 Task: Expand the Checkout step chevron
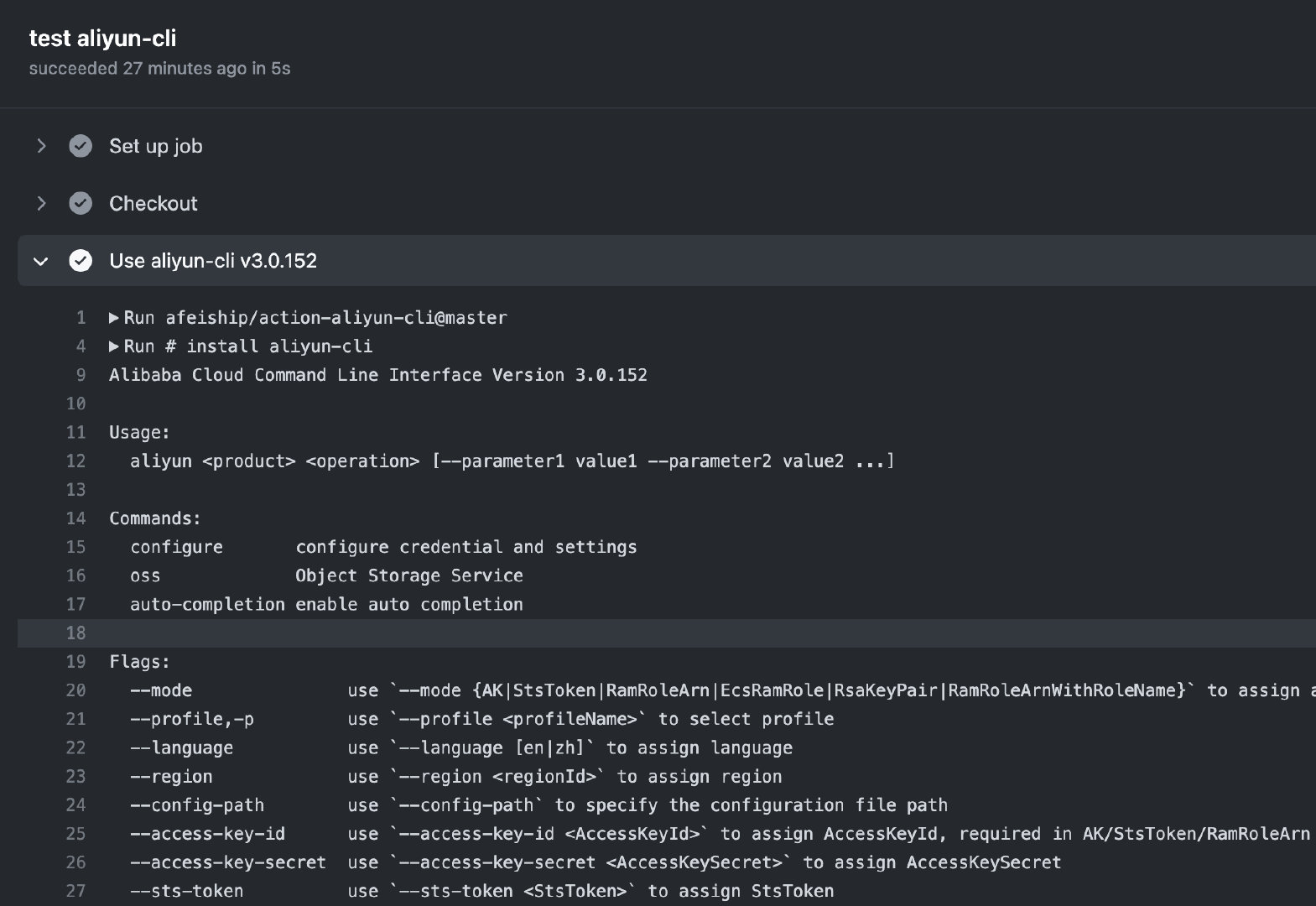tap(41, 203)
